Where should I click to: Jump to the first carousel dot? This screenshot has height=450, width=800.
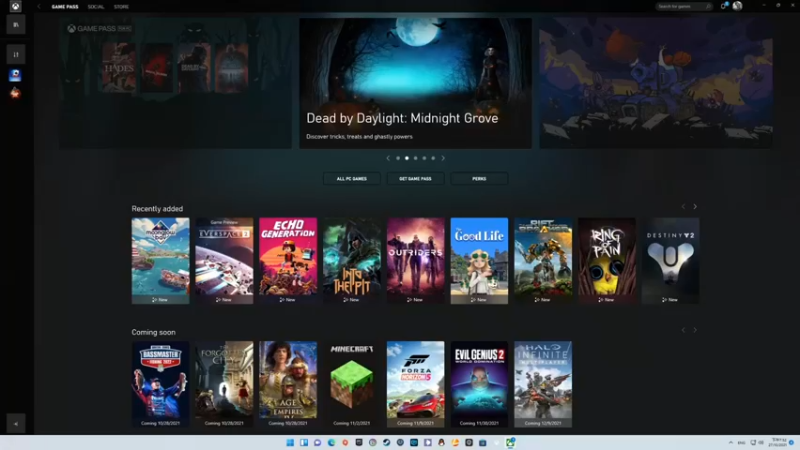[398, 158]
